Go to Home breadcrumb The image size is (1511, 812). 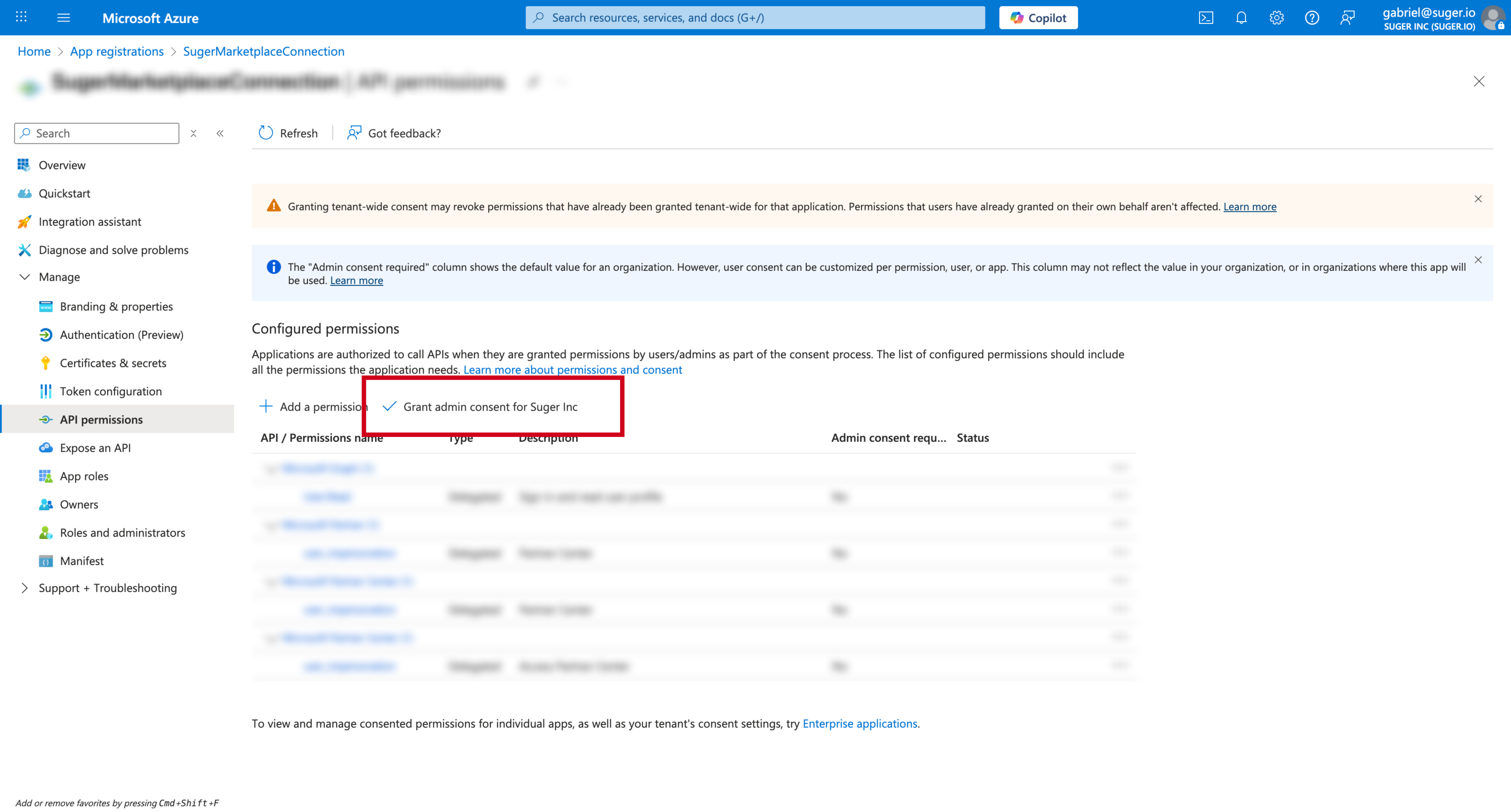tap(34, 52)
